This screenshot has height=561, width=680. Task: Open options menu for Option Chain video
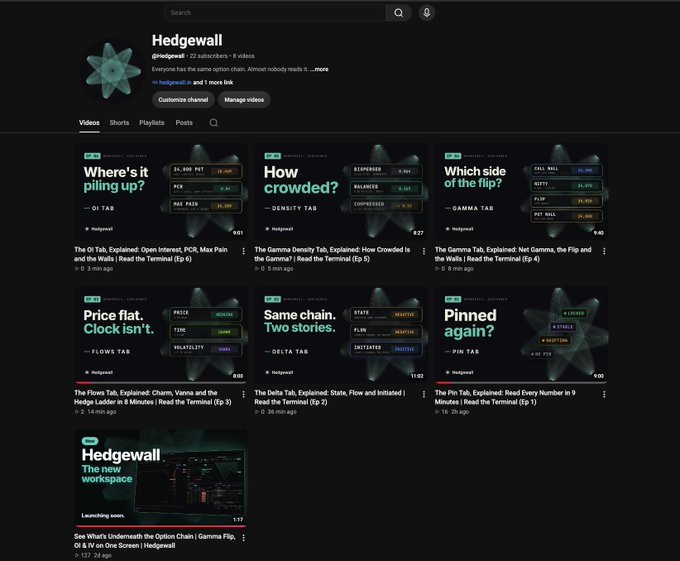pyautogui.click(x=243, y=538)
